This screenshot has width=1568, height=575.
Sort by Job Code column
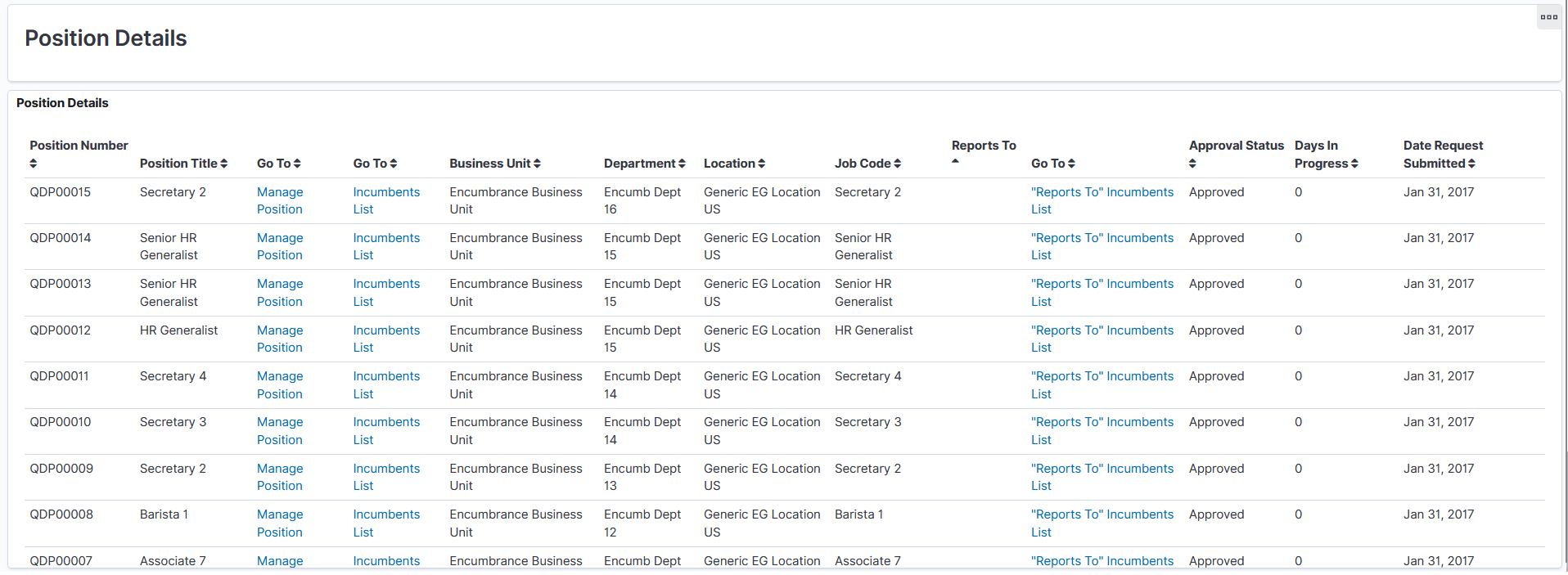[897, 164]
